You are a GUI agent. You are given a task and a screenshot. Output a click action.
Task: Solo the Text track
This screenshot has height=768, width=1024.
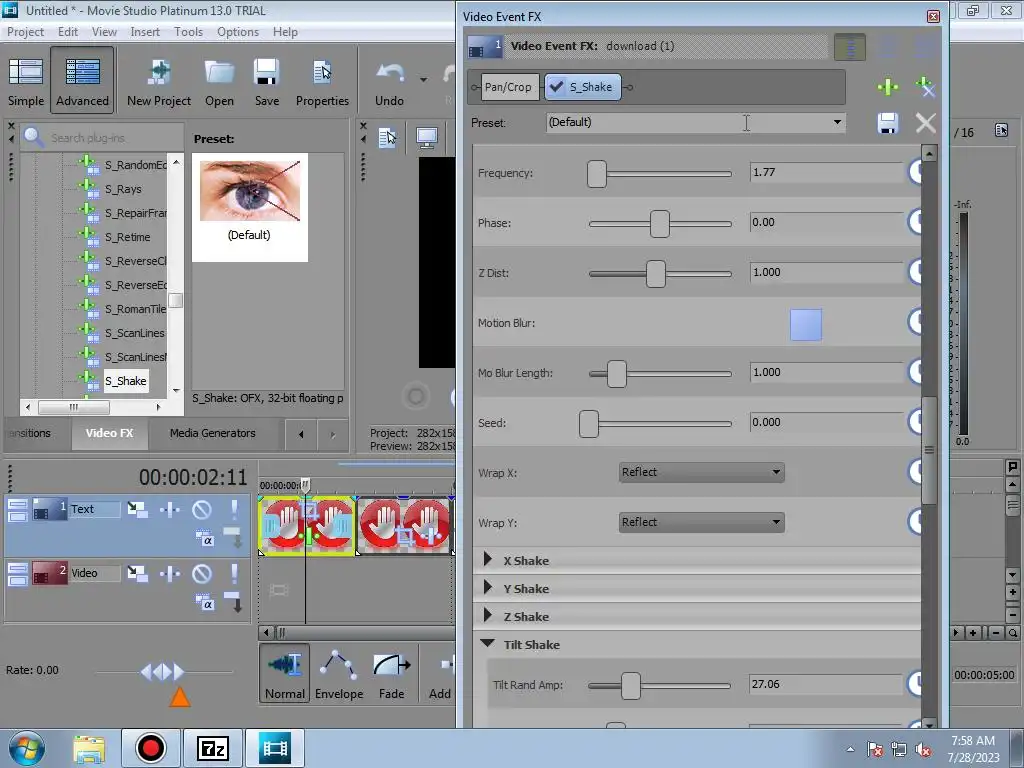234,508
